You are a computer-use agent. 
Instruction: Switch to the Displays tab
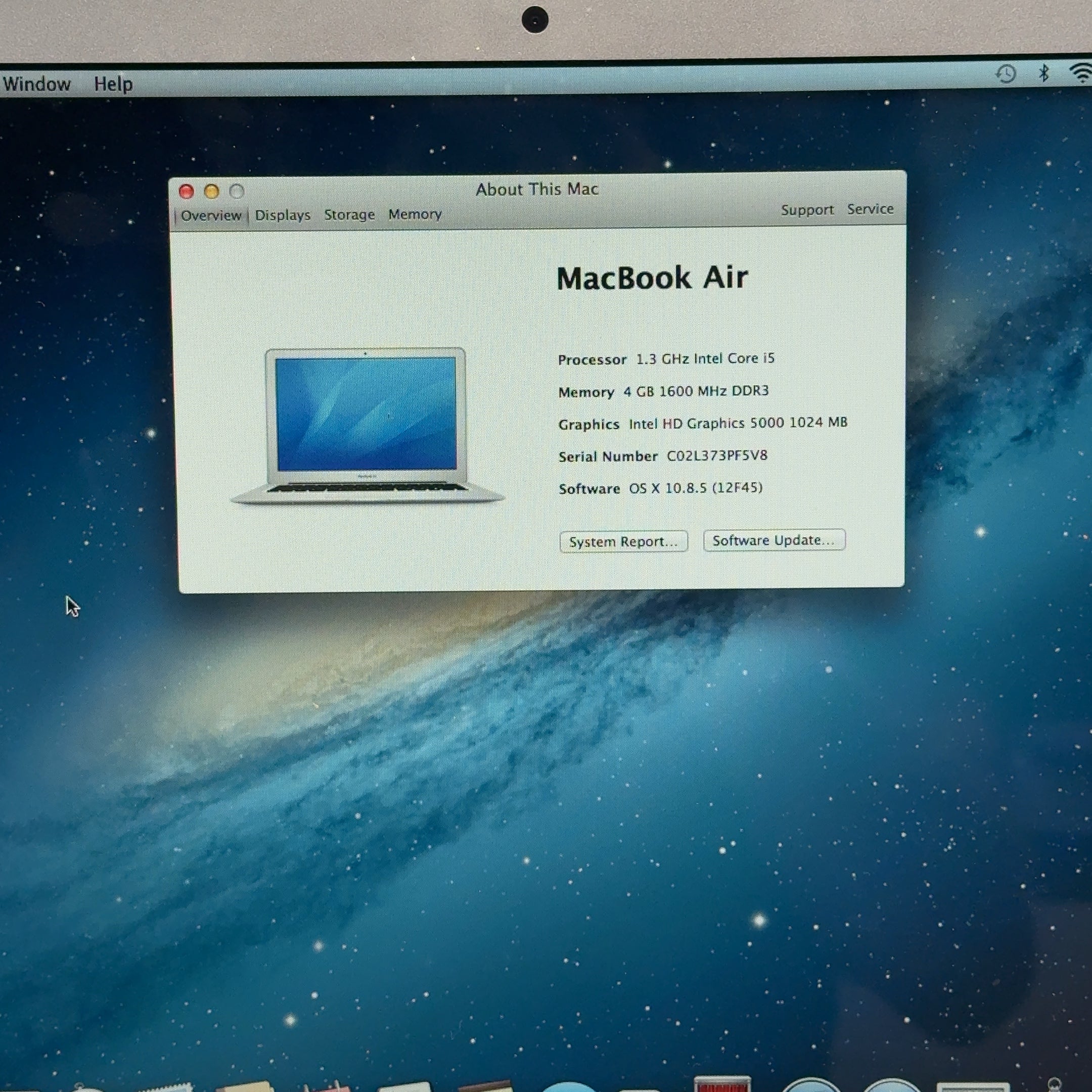283,215
